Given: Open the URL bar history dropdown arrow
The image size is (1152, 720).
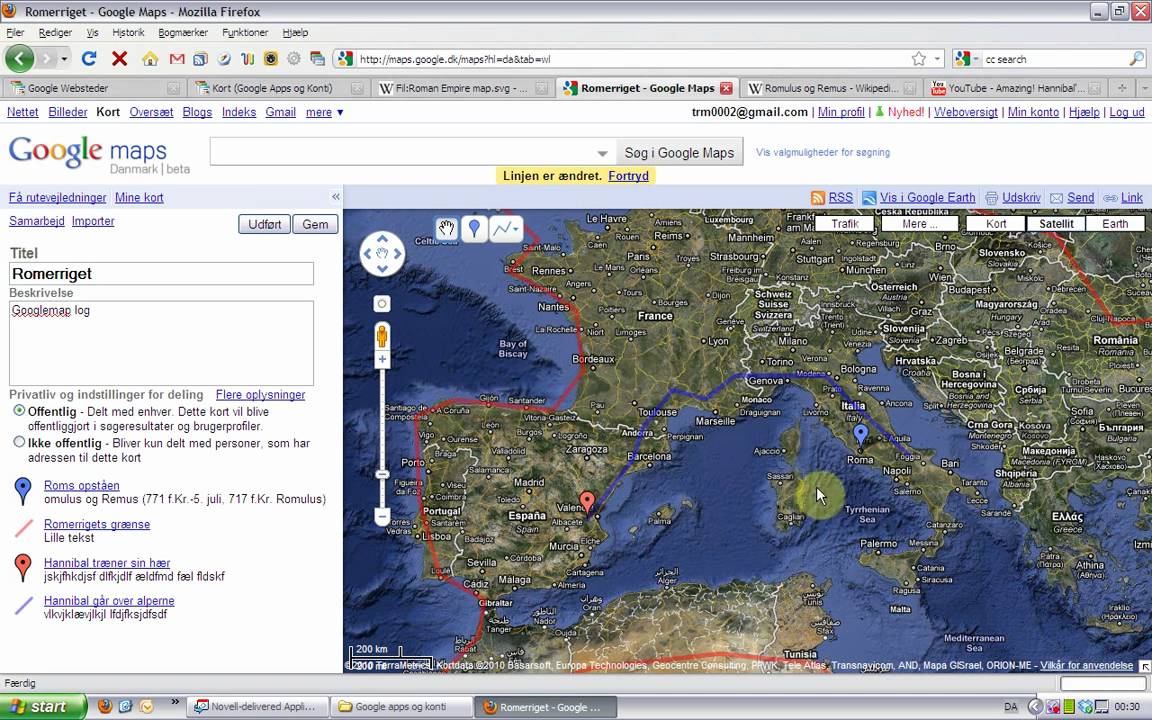Looking at the screenshot, I should point(937,59).
